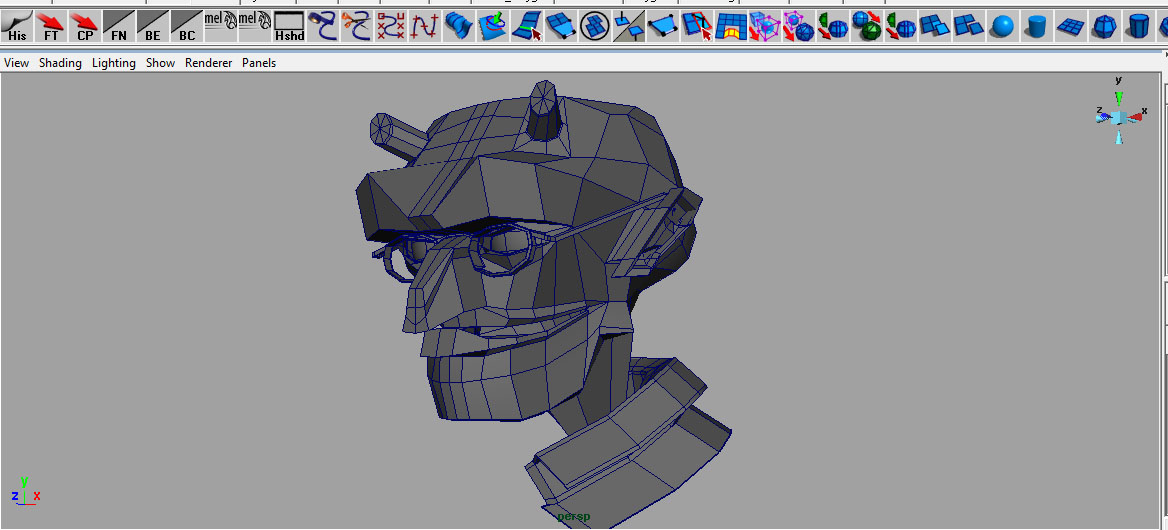Screen dimensions: 1168x530
Task: Click the His (history) shelf button
Action: (17, 26)
